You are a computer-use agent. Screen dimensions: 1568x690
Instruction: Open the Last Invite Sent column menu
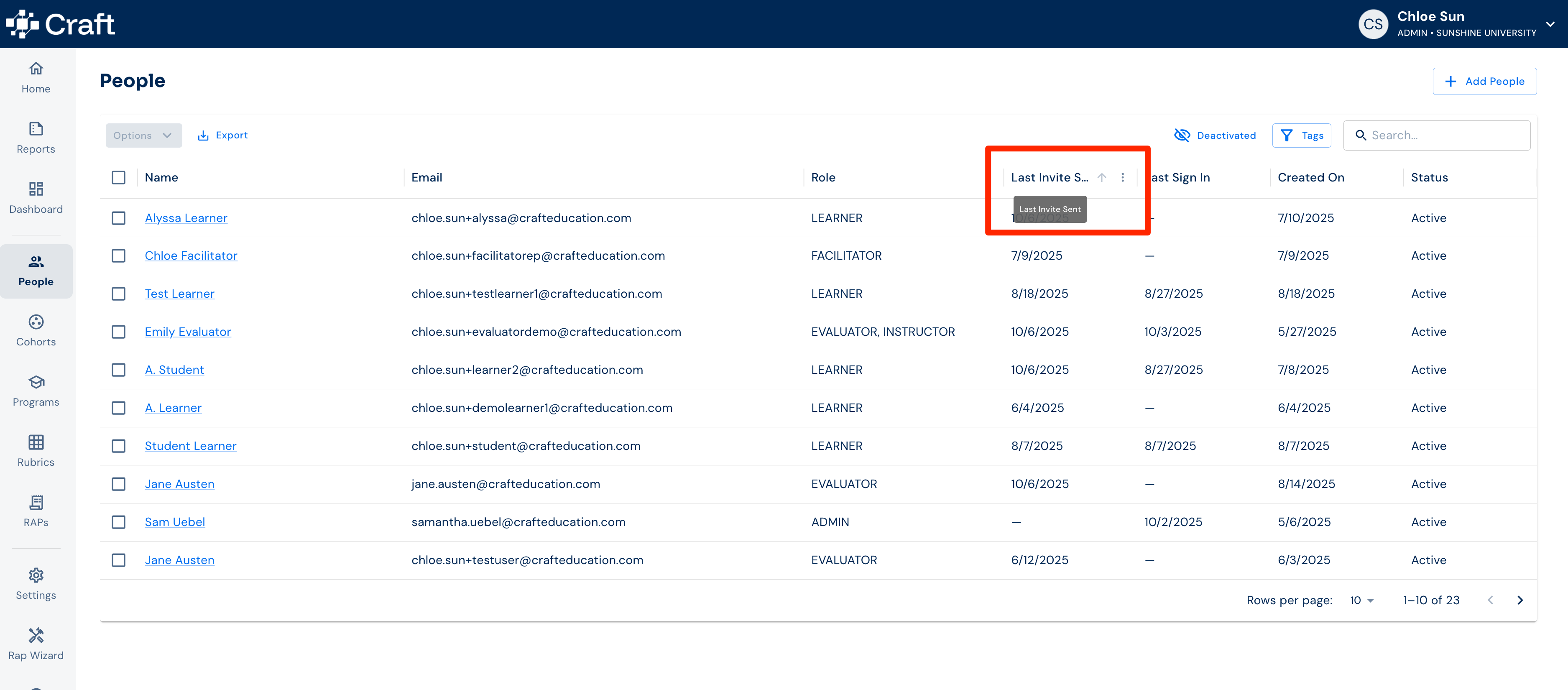click(1122, 177)
